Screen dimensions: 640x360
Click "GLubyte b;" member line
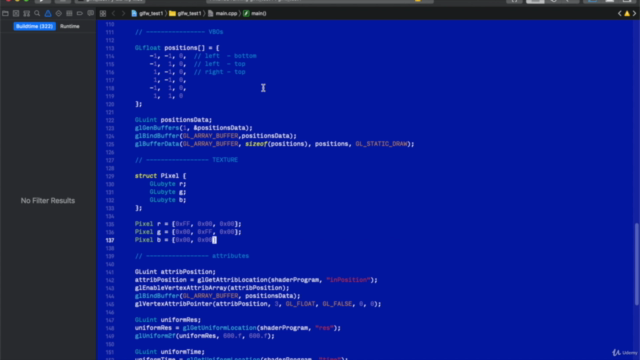pos(168,200)
